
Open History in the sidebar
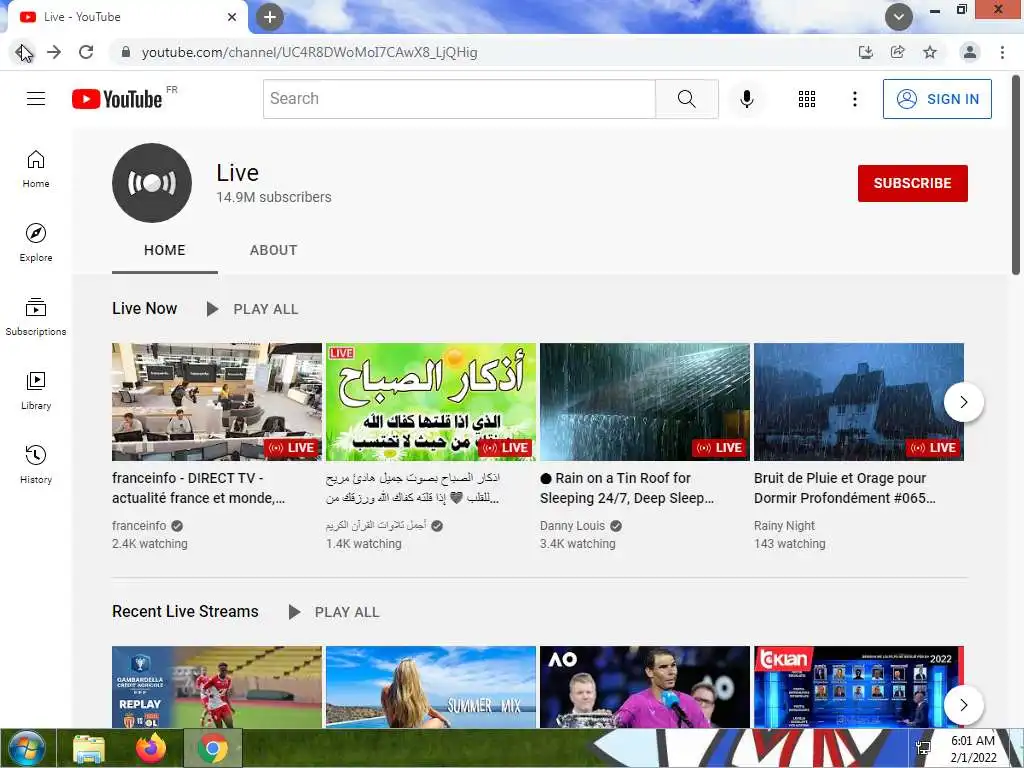coord(36,464)
